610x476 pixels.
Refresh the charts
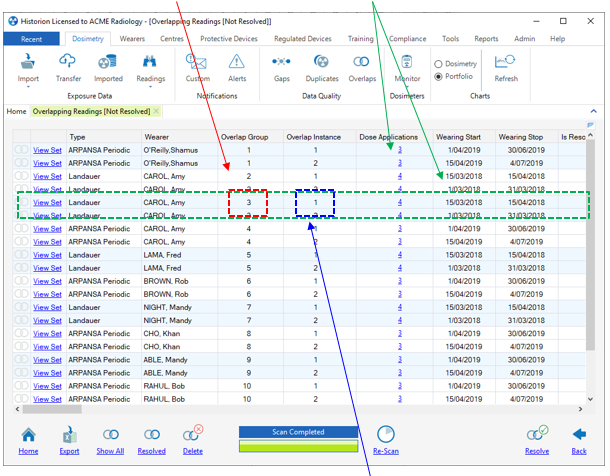[x=506, y=68]
